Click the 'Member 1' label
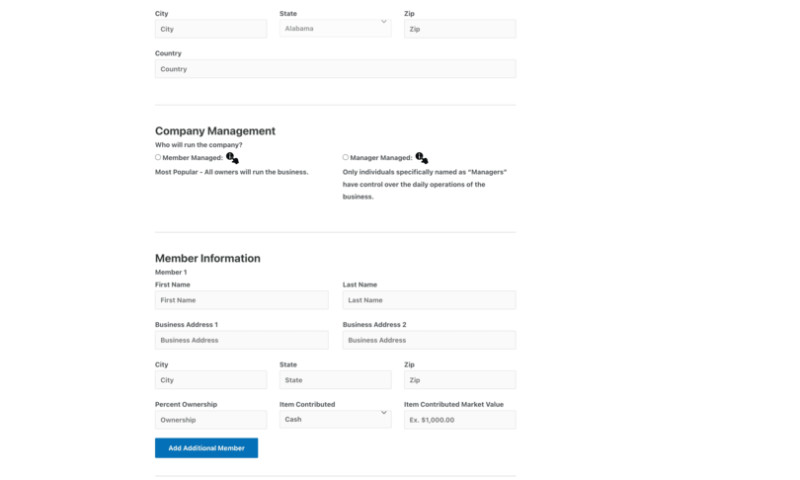This screenshot has height=480, width=800. pos(171,272)
